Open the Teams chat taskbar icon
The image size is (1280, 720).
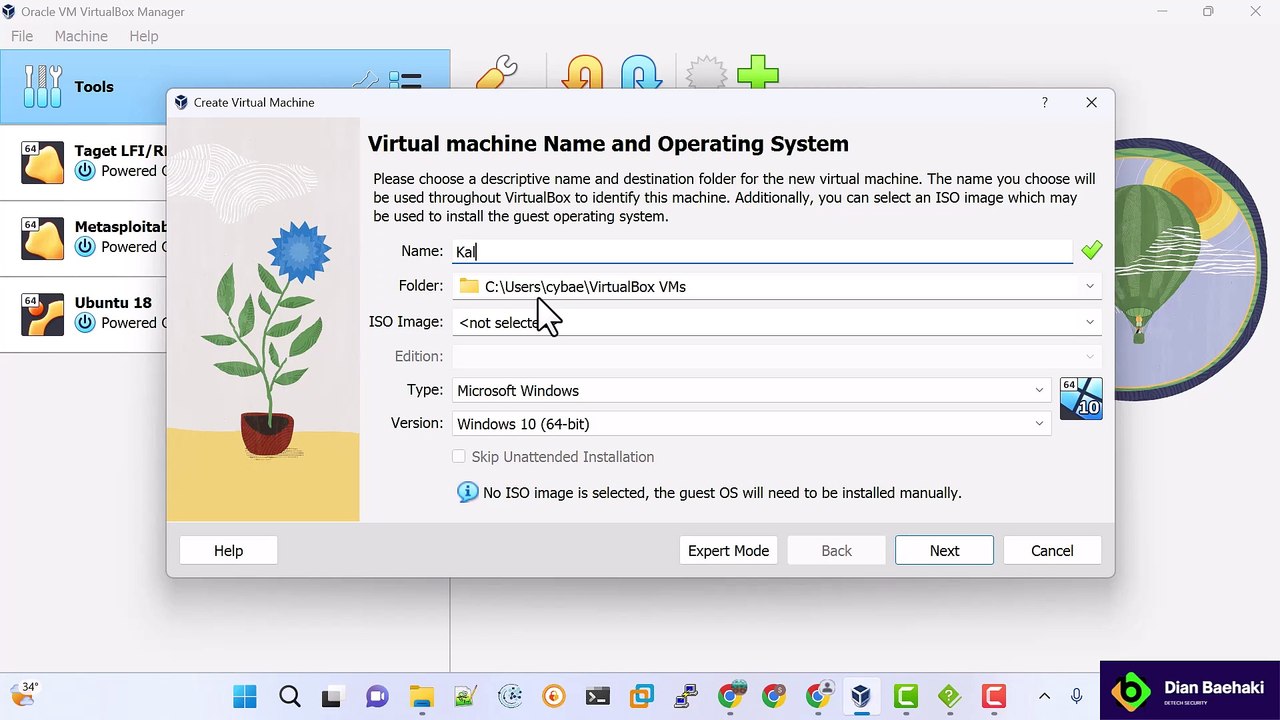pyautogui.click(x=377, y=696)
